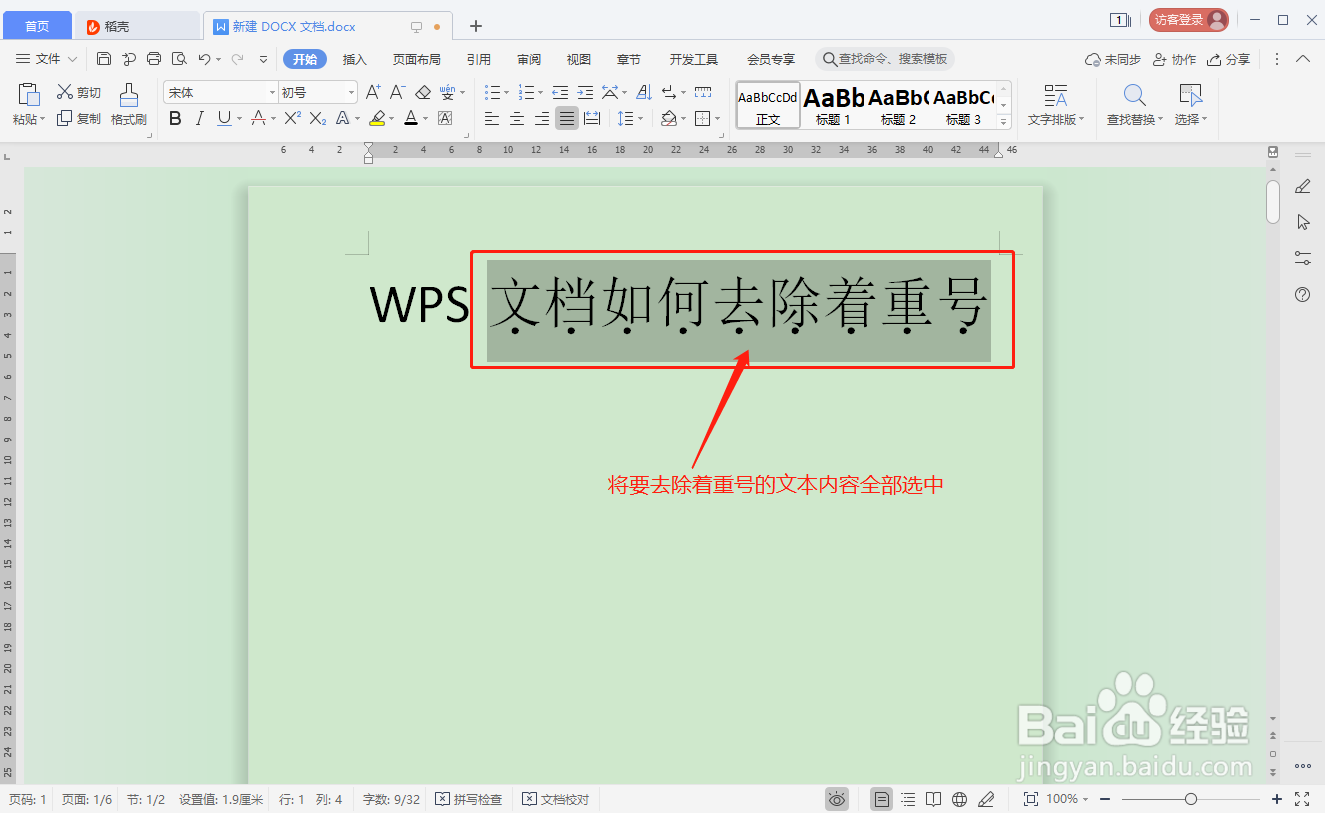Click the Cut (剪切) scissors button
This screenshot has height=813, width=1325.
pyautogui.click(x=79, y=92)
